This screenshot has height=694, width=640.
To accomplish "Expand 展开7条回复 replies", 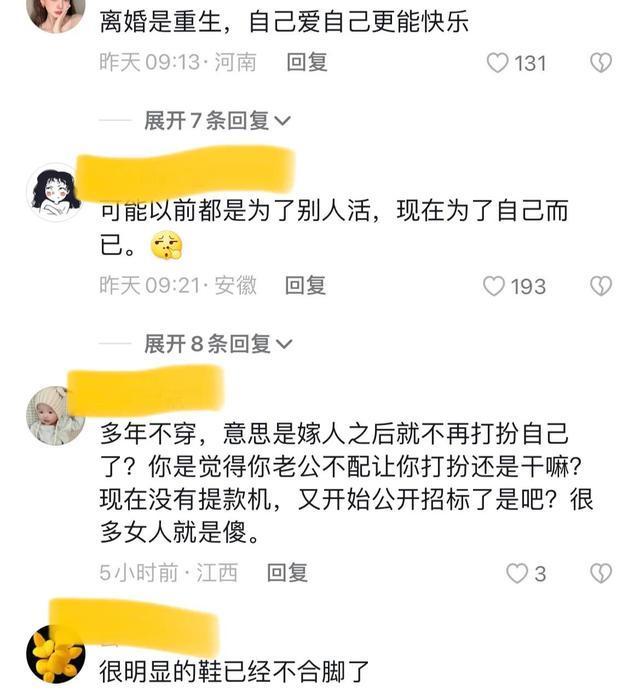I will click(x=217, y=120).
